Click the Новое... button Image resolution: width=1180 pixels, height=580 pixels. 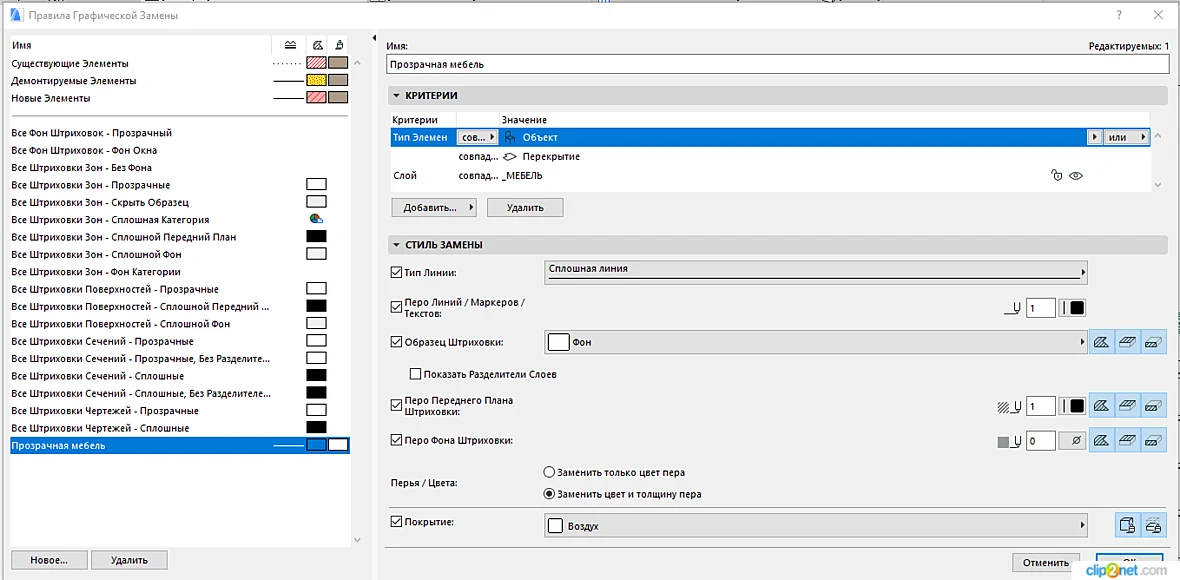pyautogui.click(x=49, y=560)
